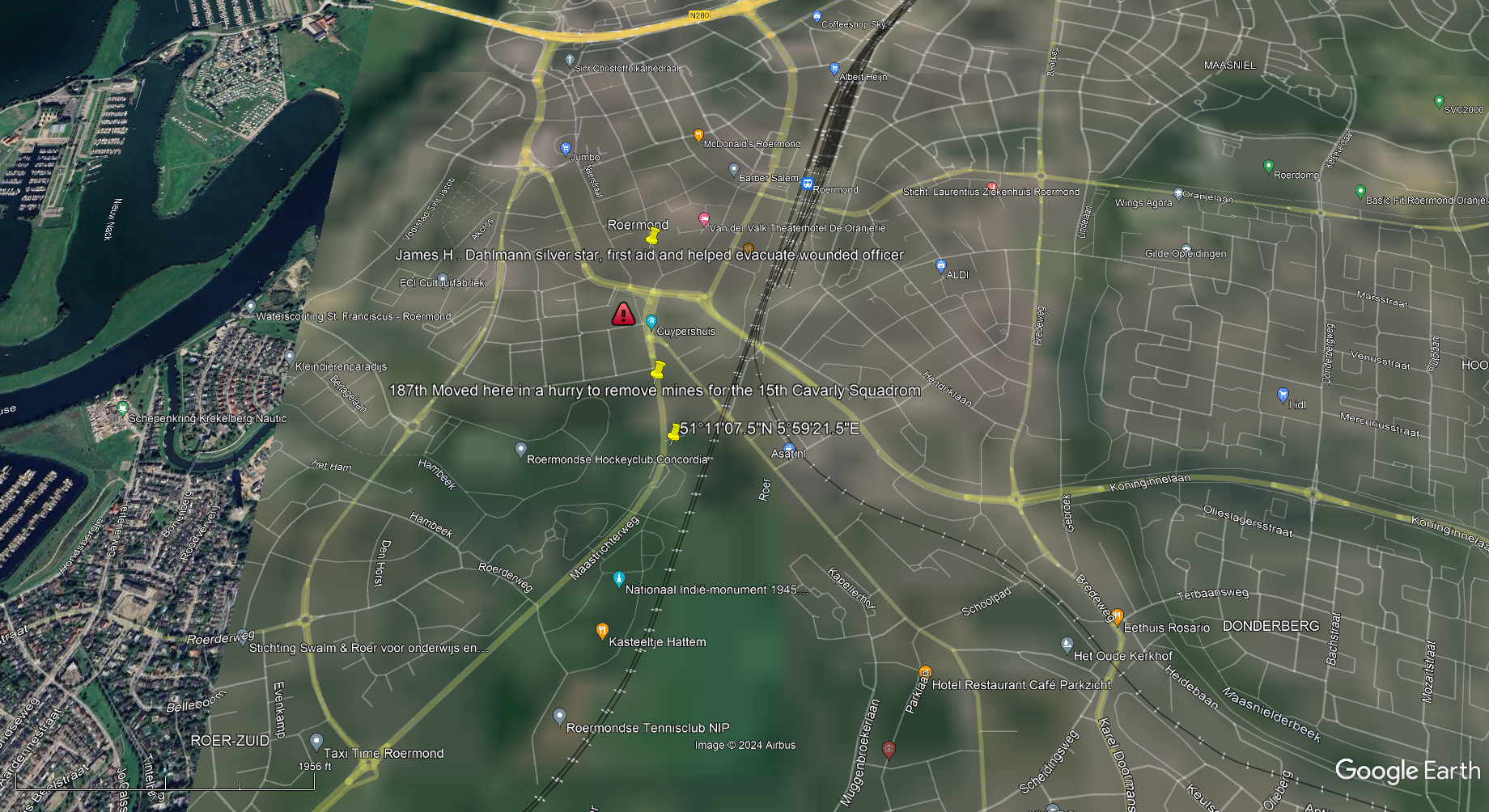Select the Terbaansweg street label
Image resolution: width=1489 pixels, height=812 pixels.
(x=1212, y=594)
